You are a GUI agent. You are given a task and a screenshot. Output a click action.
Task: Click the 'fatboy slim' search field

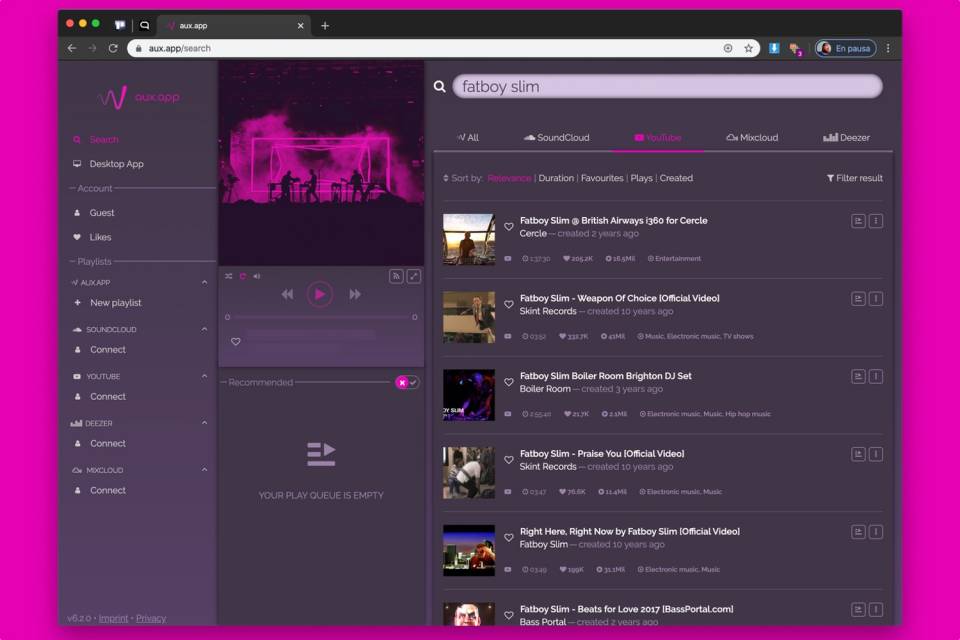pos(667,86)
